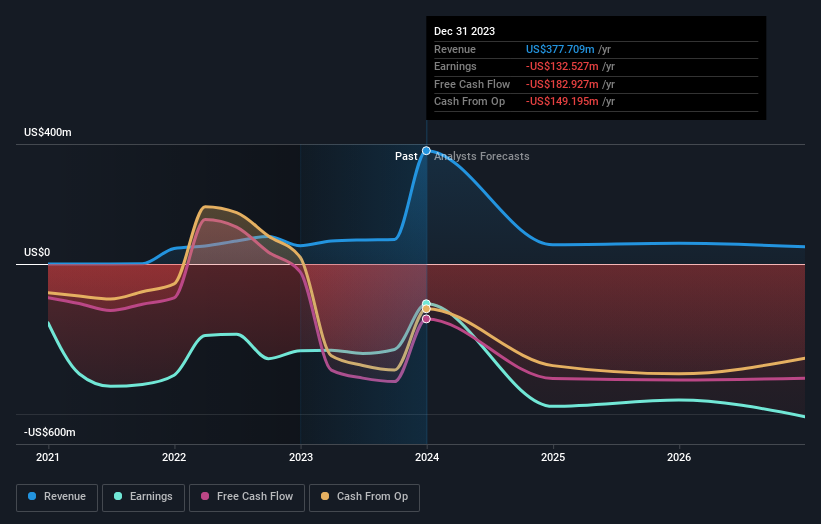821x524 pixels.
Task: Click the Revenue value US$377.709m in tooltip
Action: click(x=560, y=49)
